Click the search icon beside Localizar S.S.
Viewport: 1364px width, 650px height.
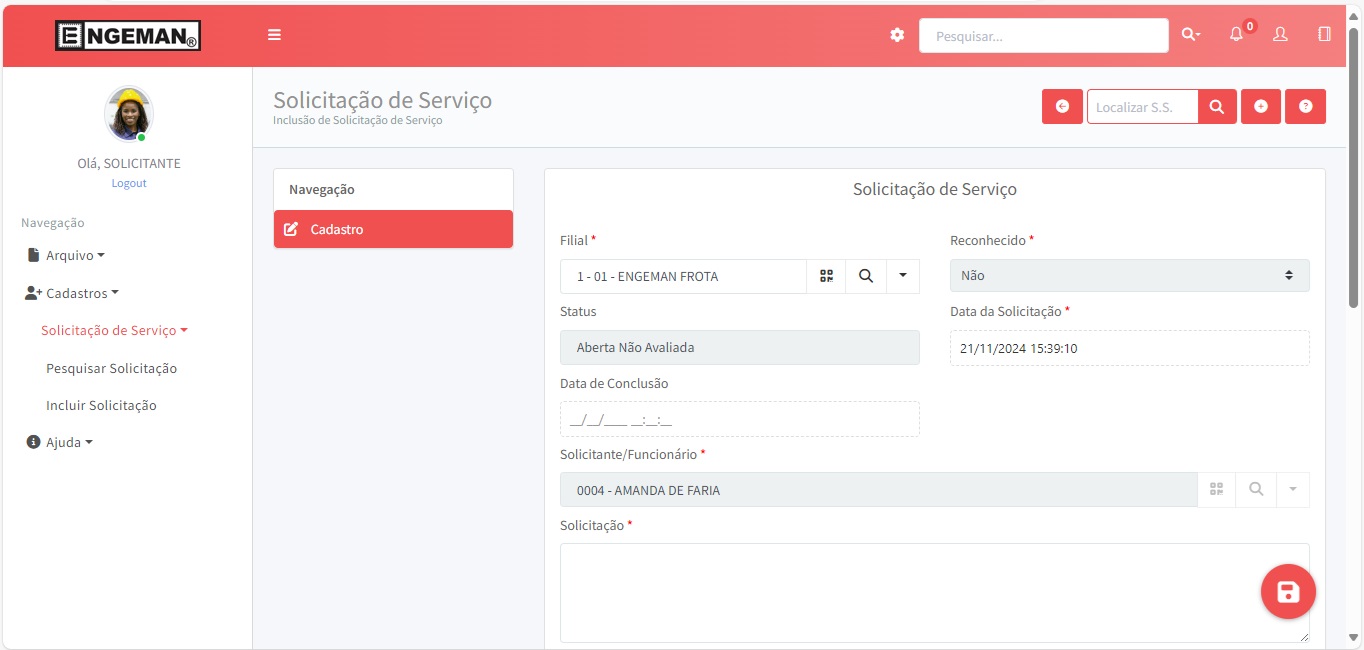click(1217, 107)
